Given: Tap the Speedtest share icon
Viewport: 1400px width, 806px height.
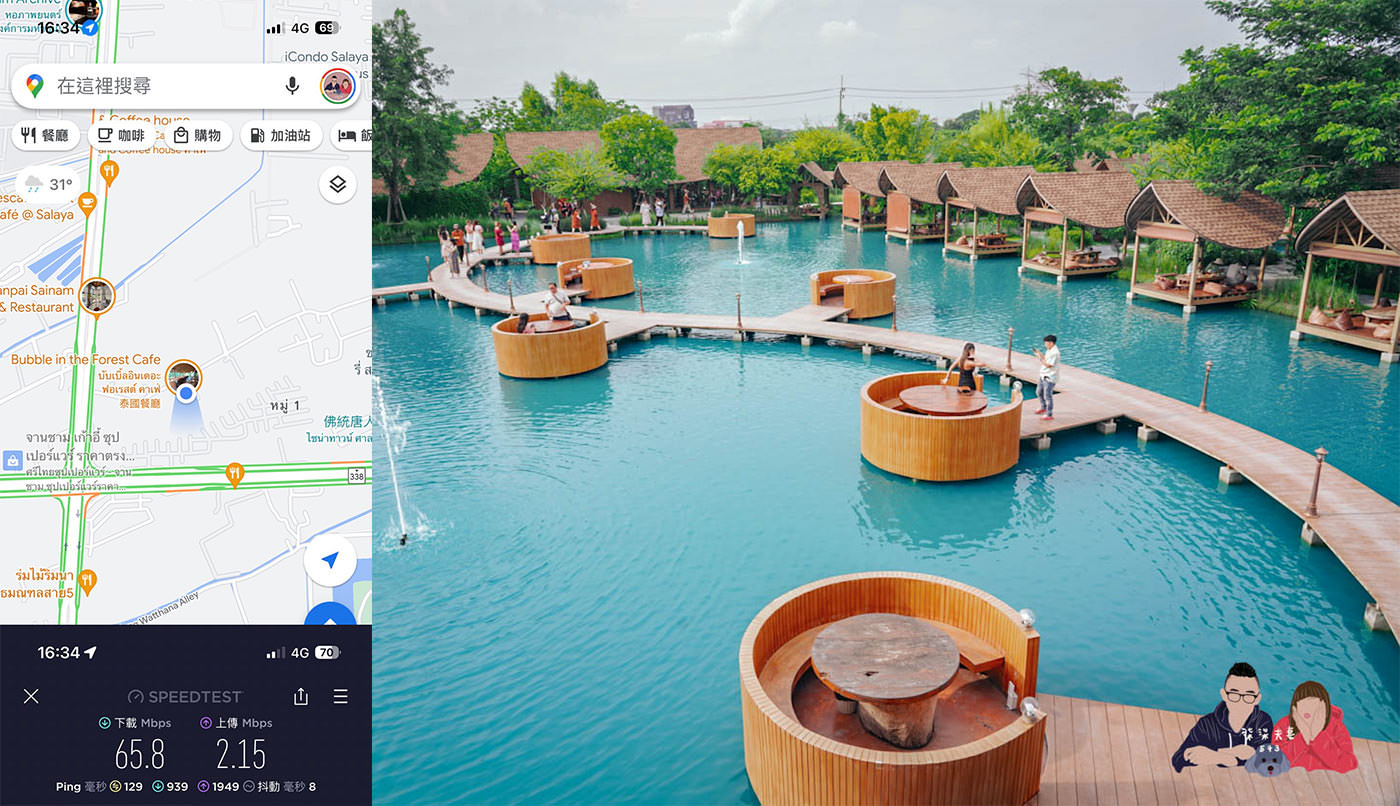Looking at the screenshot, I should pyautogui.click(x=301, y=696).
